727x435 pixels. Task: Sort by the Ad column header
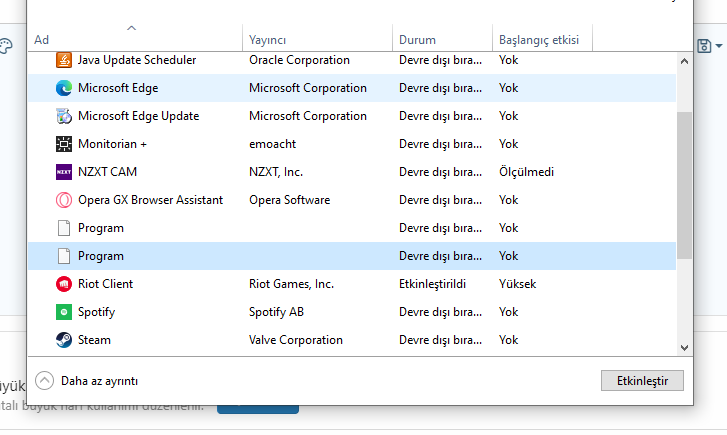coord(41,40)
